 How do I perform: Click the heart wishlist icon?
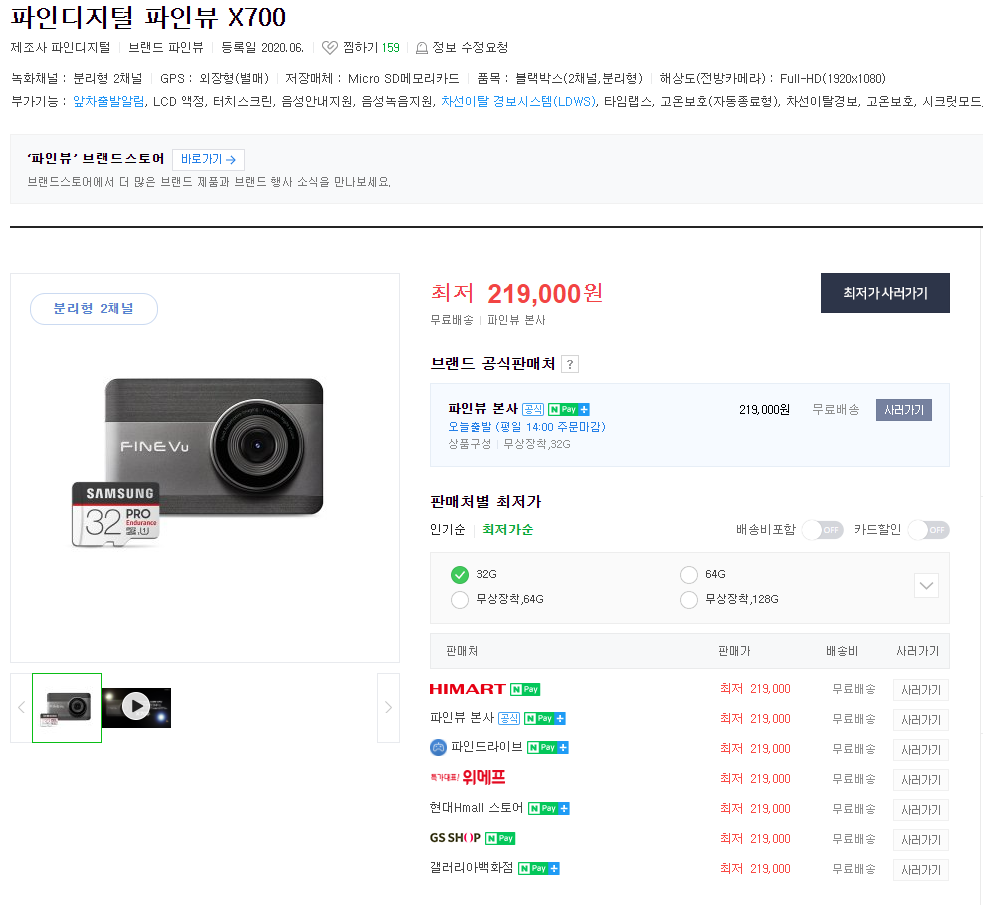[x=330, y=48]
